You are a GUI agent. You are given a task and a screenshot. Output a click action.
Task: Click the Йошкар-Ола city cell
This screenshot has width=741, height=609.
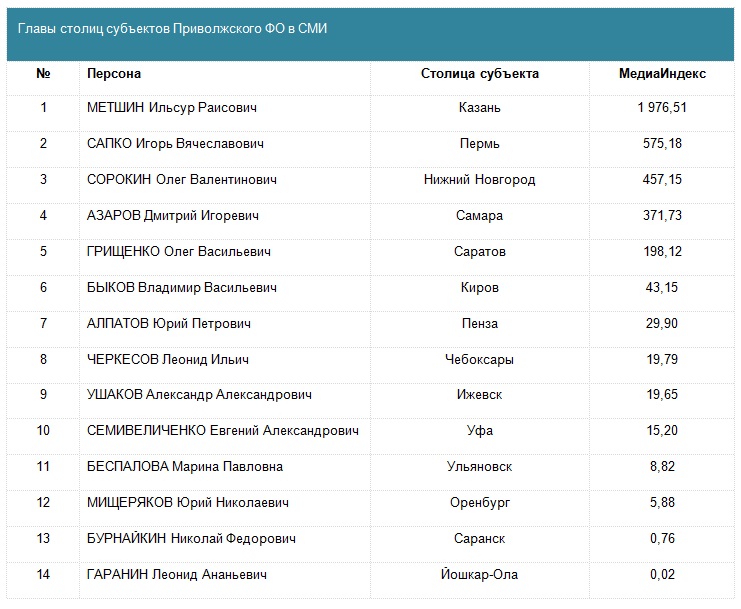480,575
